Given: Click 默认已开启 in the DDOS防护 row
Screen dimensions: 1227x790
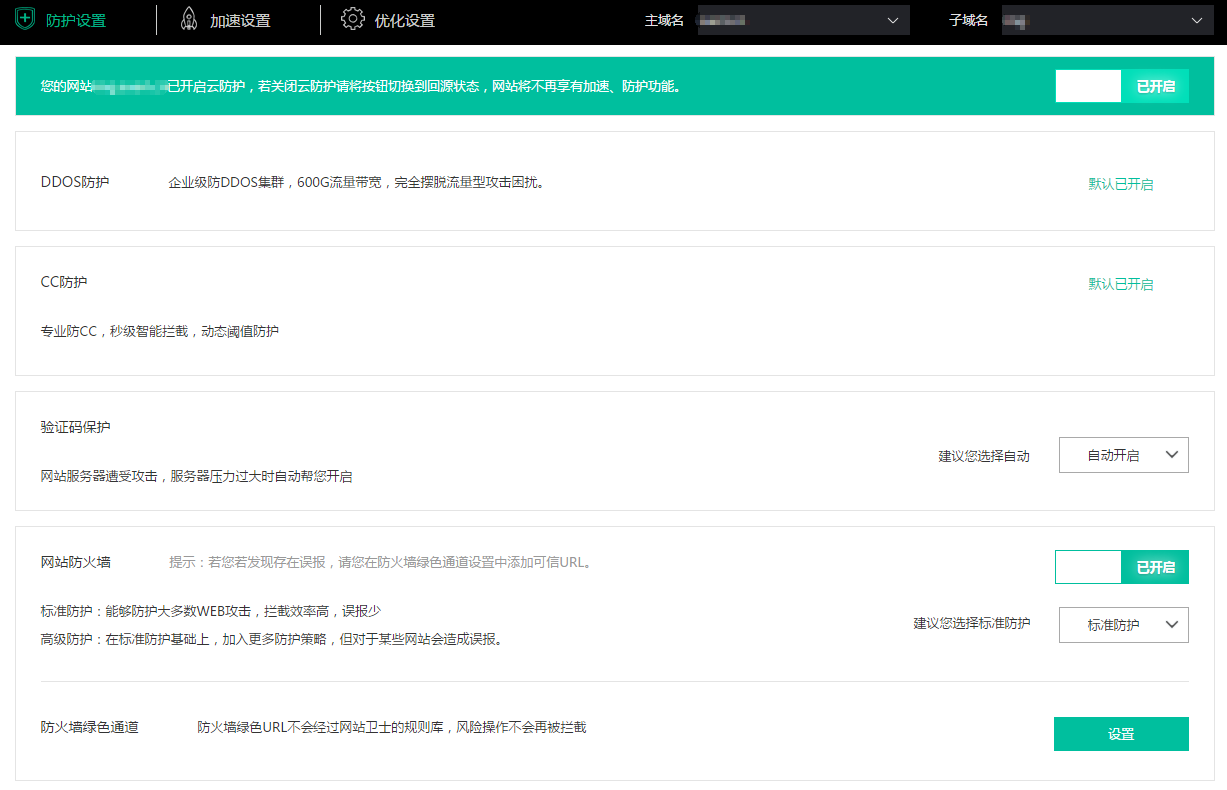Looking at the screenshot, I should click(x=1120, y=184).
